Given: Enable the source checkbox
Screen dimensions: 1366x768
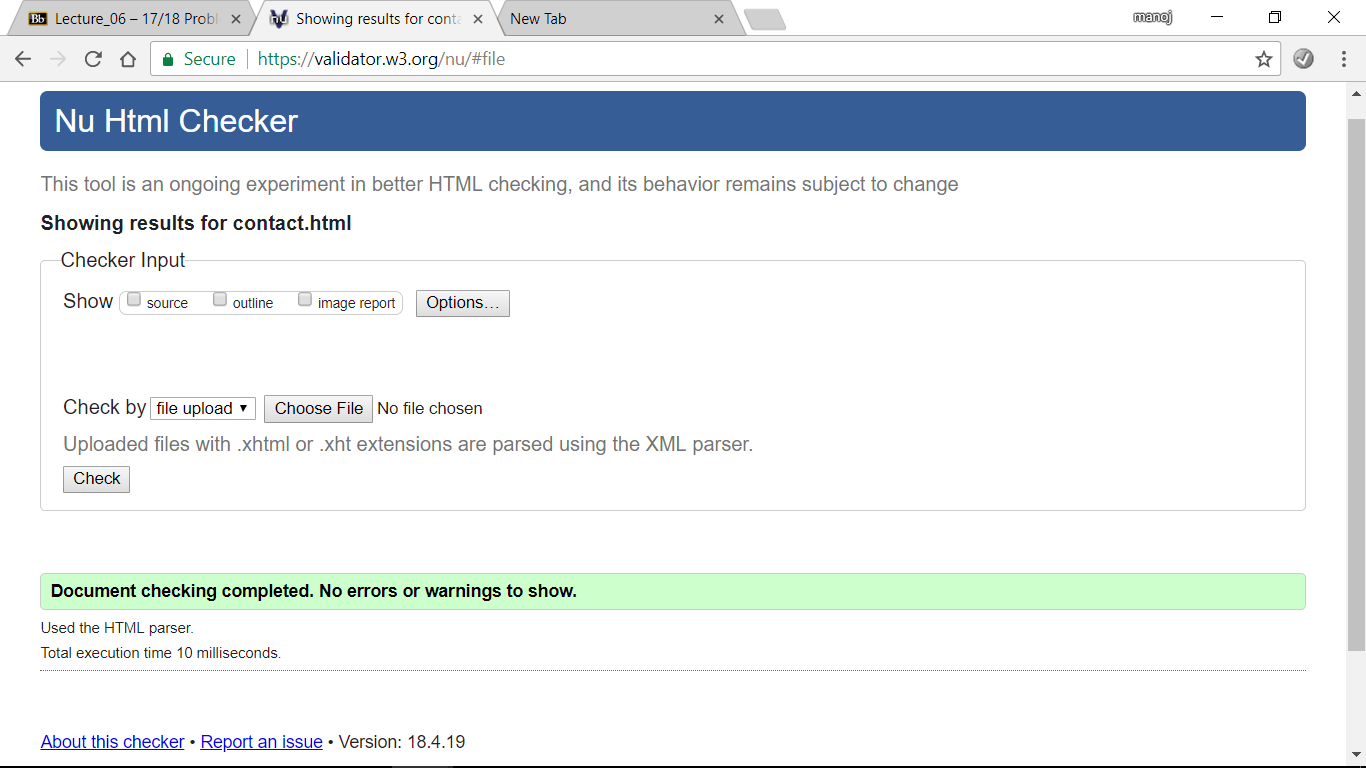Looking at the screenshot, I should [x=134, y=299].
